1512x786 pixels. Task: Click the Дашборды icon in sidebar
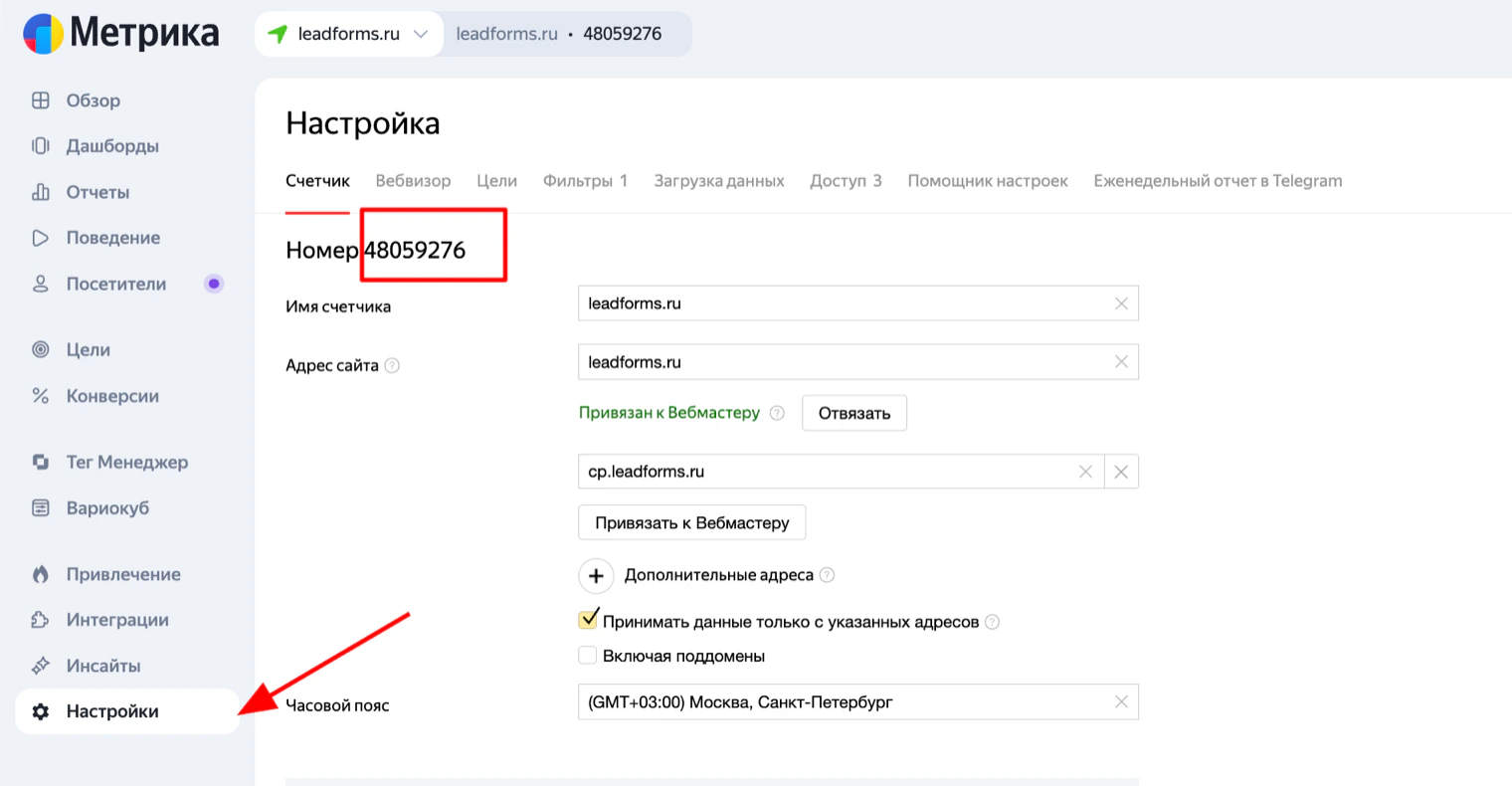coord(41,146)
